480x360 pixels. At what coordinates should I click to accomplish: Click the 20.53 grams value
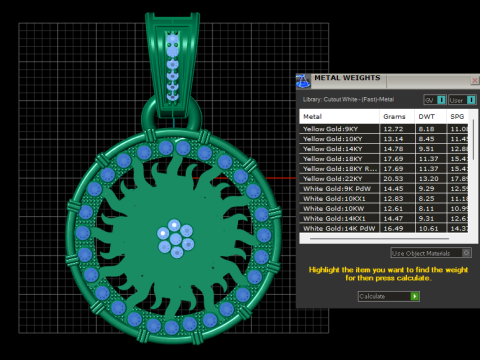click(x=393, y=179)
